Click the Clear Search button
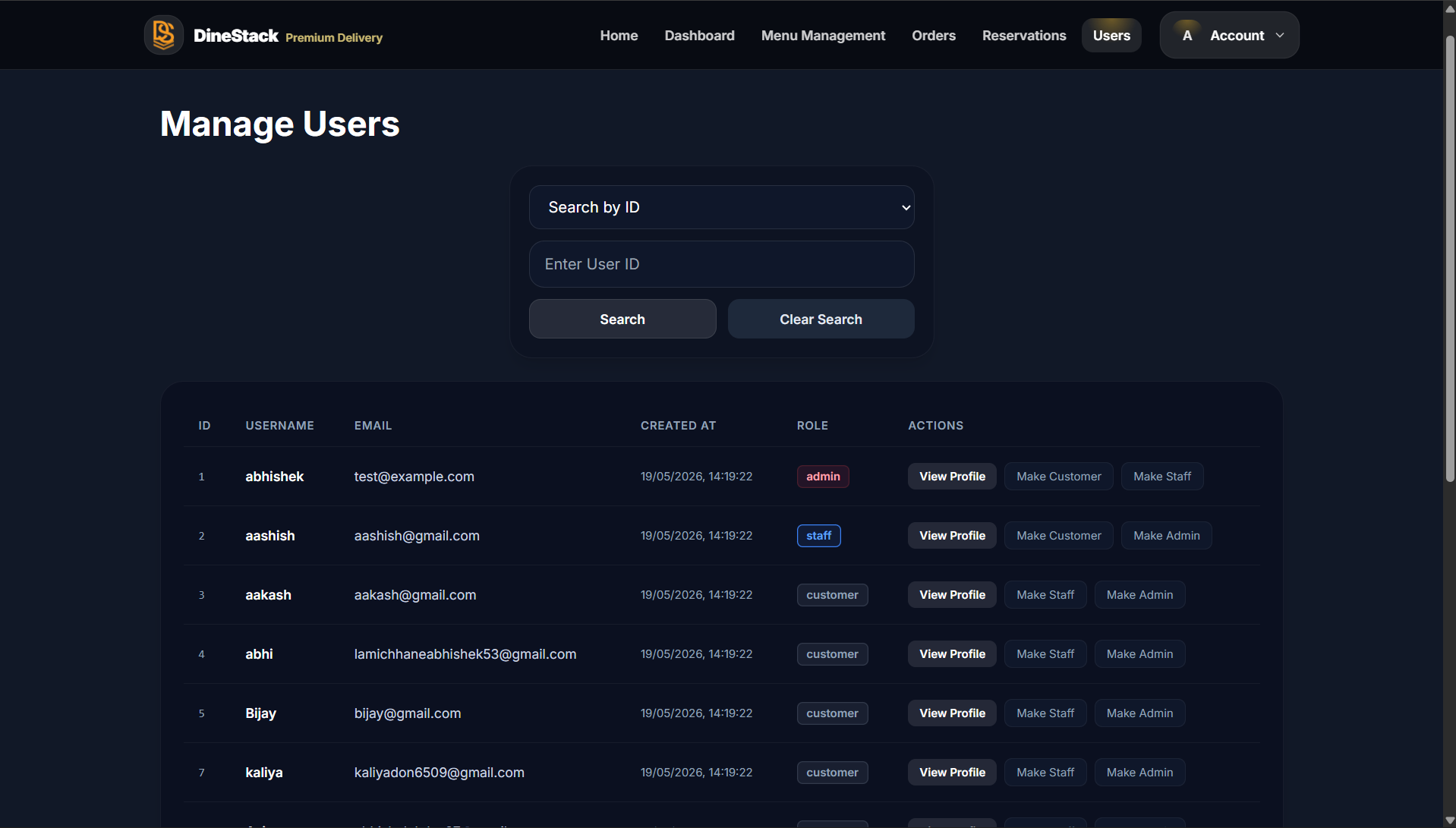 point(821,319)
